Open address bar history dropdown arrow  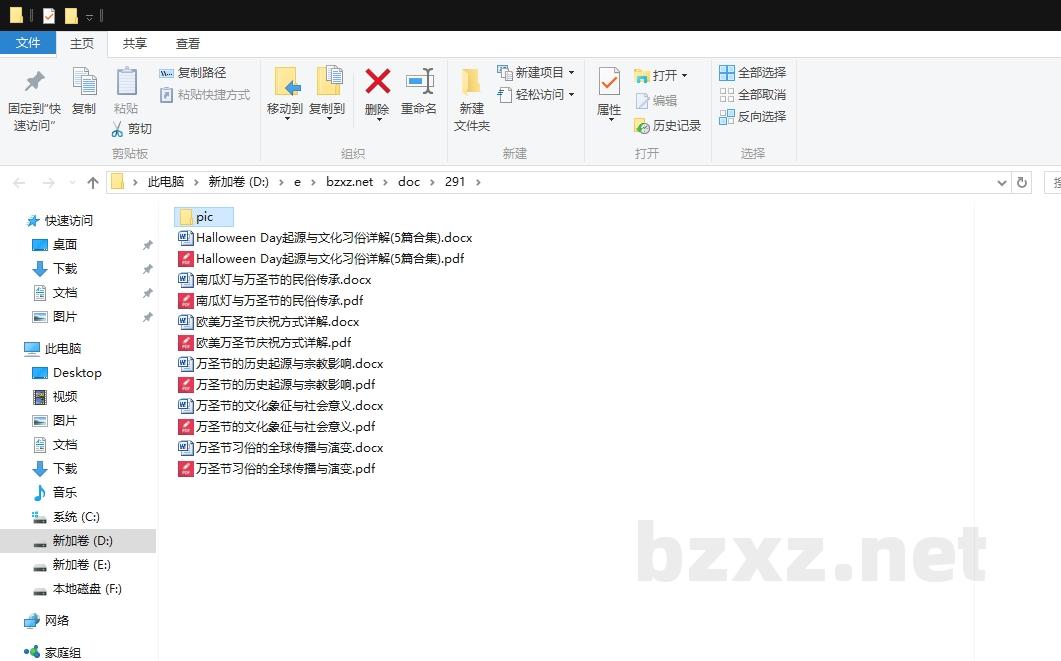[x=1002, y=182]
